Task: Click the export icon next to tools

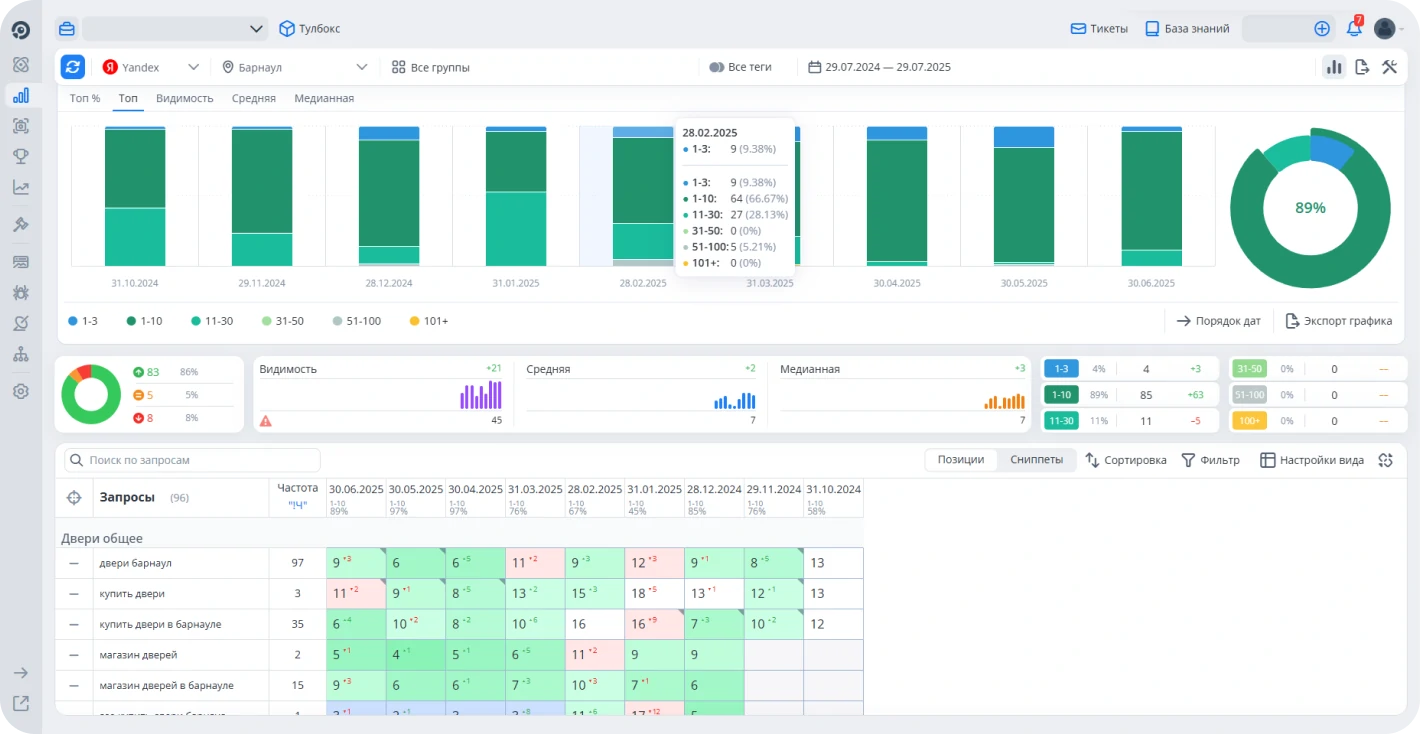Action: pos(1362,67)
